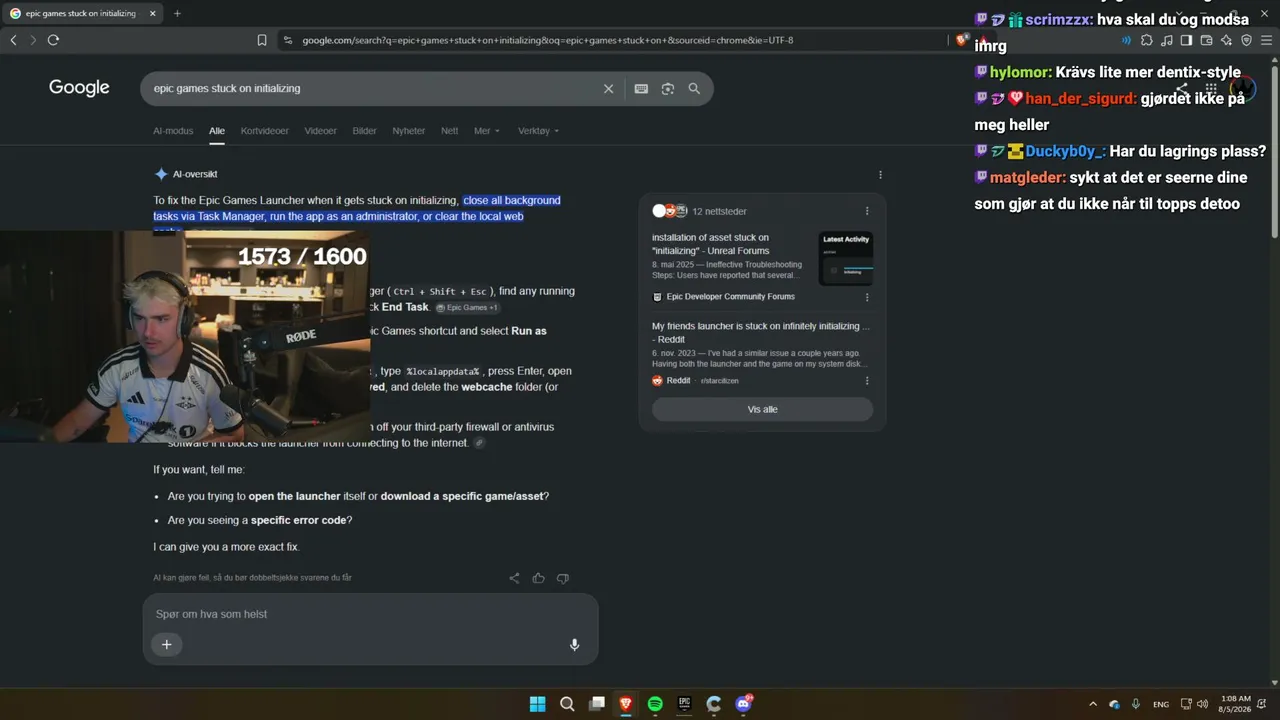Open the 'Epic Games +1' source chip

click(x=467, y=308)
